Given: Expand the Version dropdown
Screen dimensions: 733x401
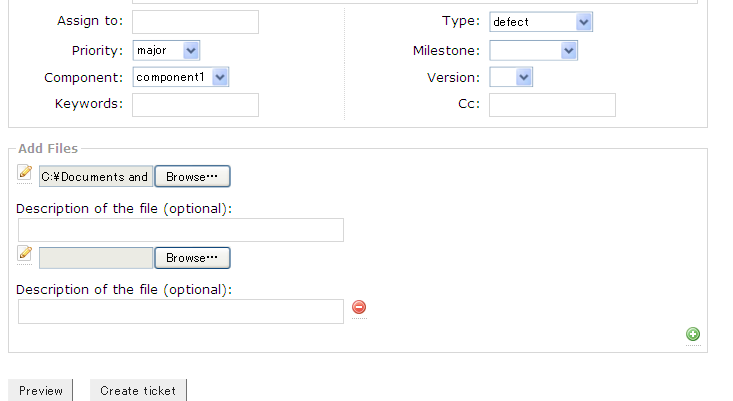Looking at the screenshot, I should coord(511,77).
